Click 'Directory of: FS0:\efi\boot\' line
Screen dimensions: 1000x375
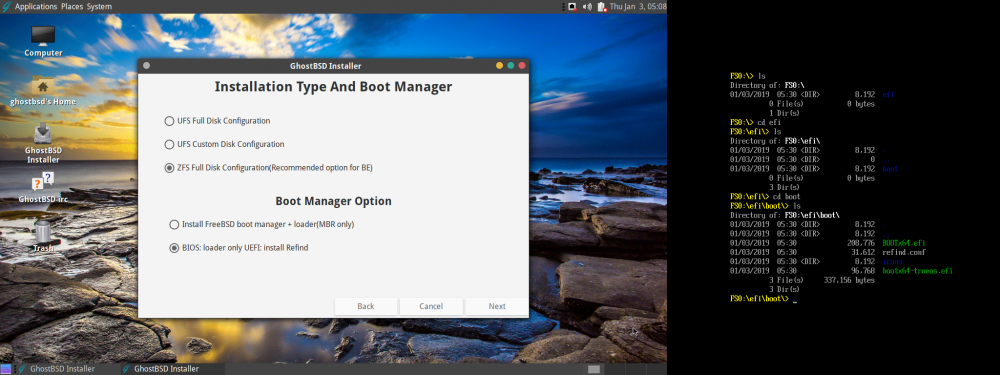click(x=784, y=216)
